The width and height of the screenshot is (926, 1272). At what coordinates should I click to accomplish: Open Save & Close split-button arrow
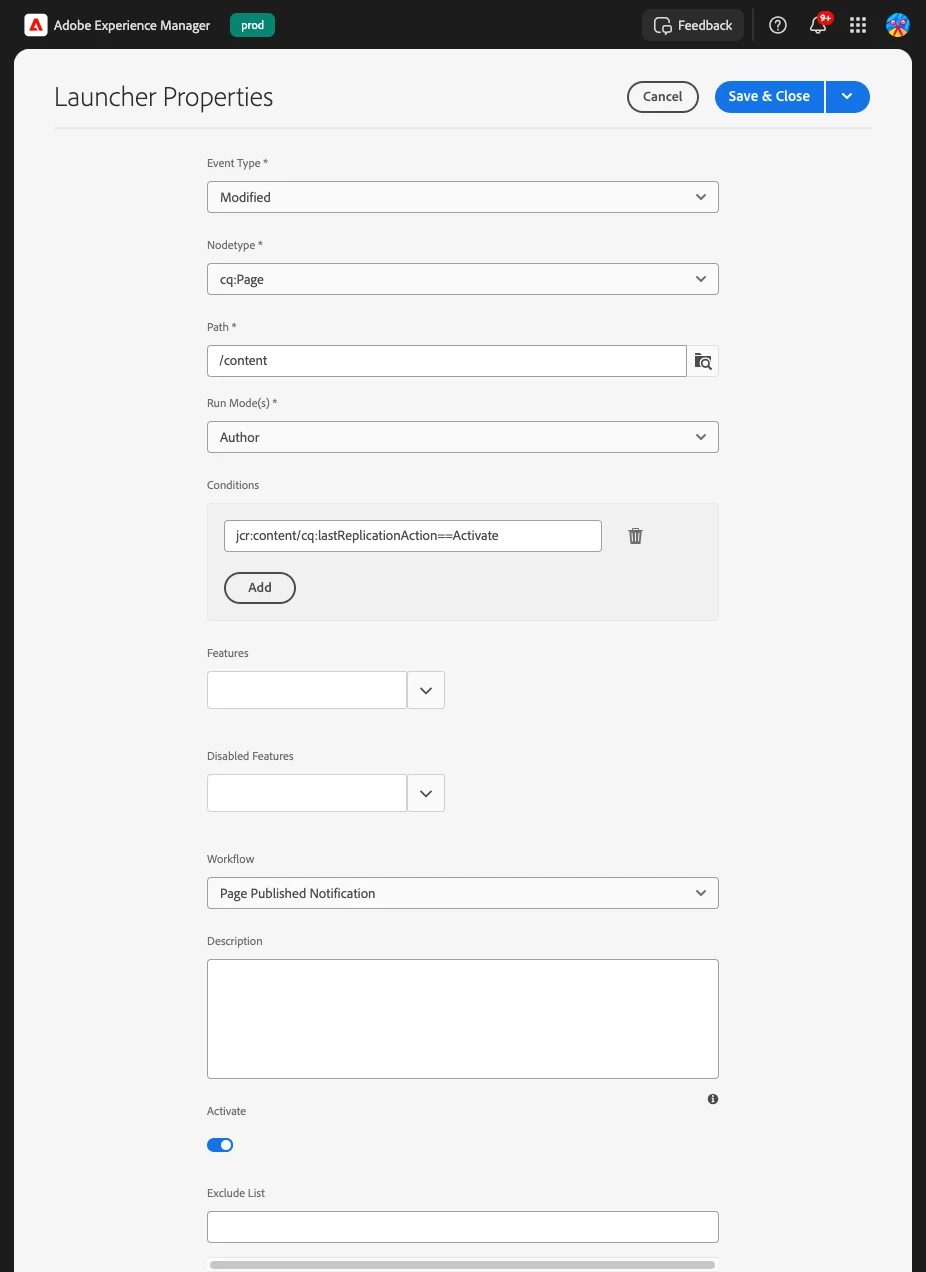point(848,96)
